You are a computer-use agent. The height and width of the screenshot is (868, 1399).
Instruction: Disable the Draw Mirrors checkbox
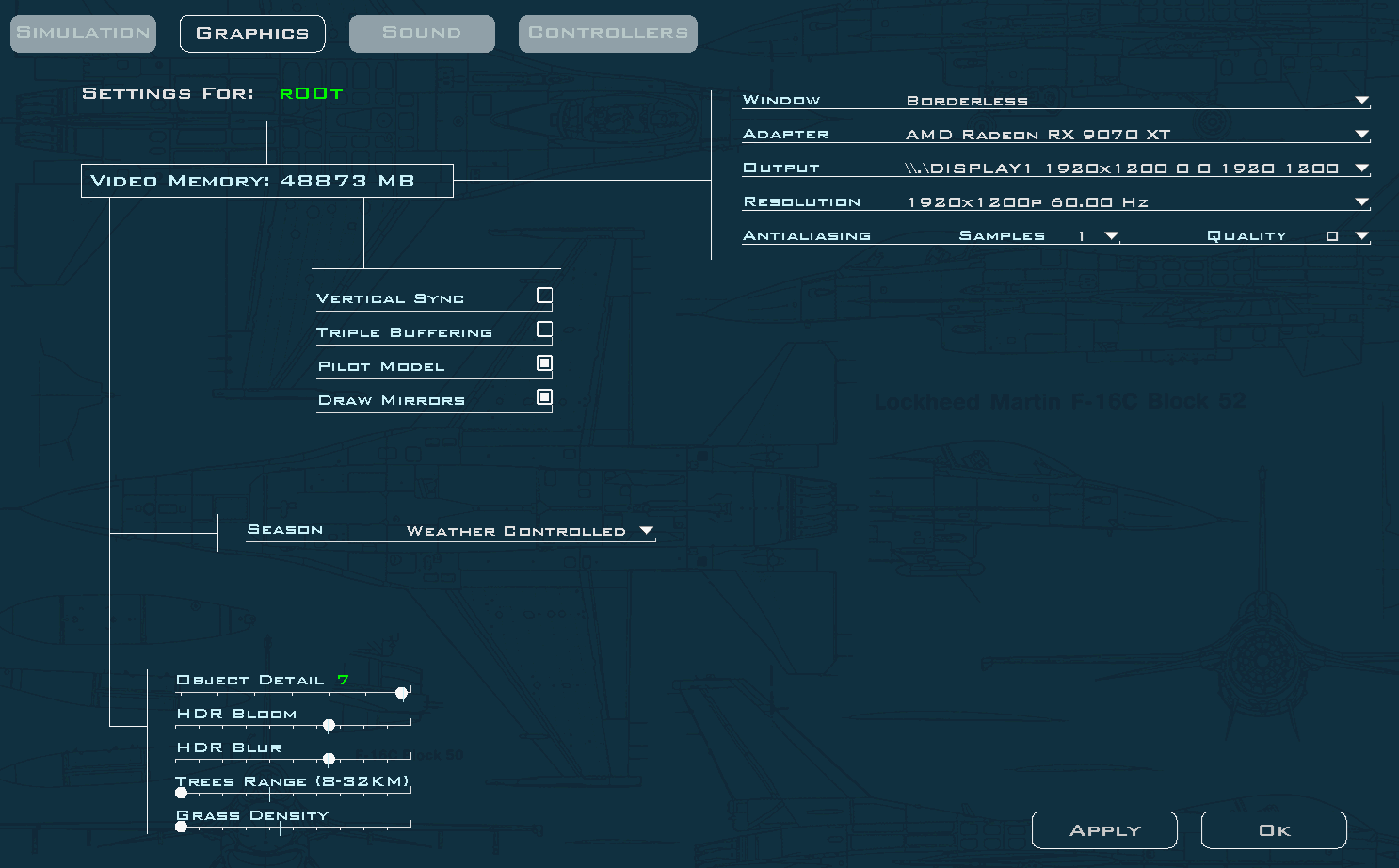544,397
